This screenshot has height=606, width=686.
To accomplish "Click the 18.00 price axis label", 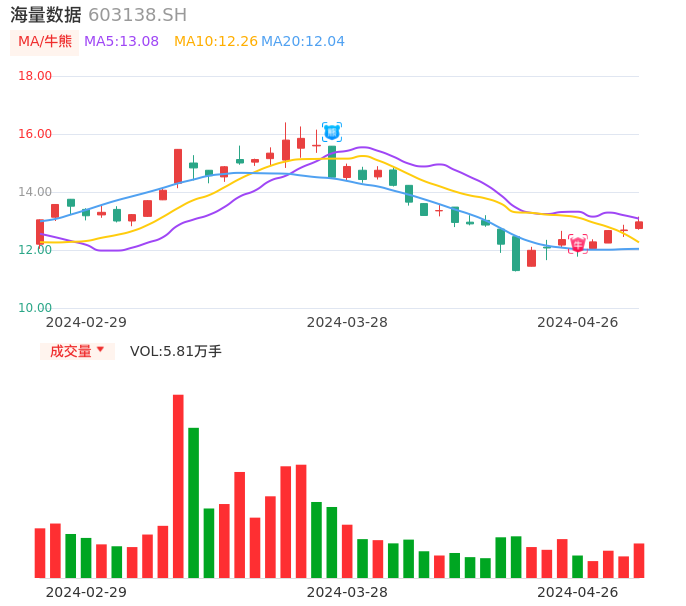I will [36, 76].
